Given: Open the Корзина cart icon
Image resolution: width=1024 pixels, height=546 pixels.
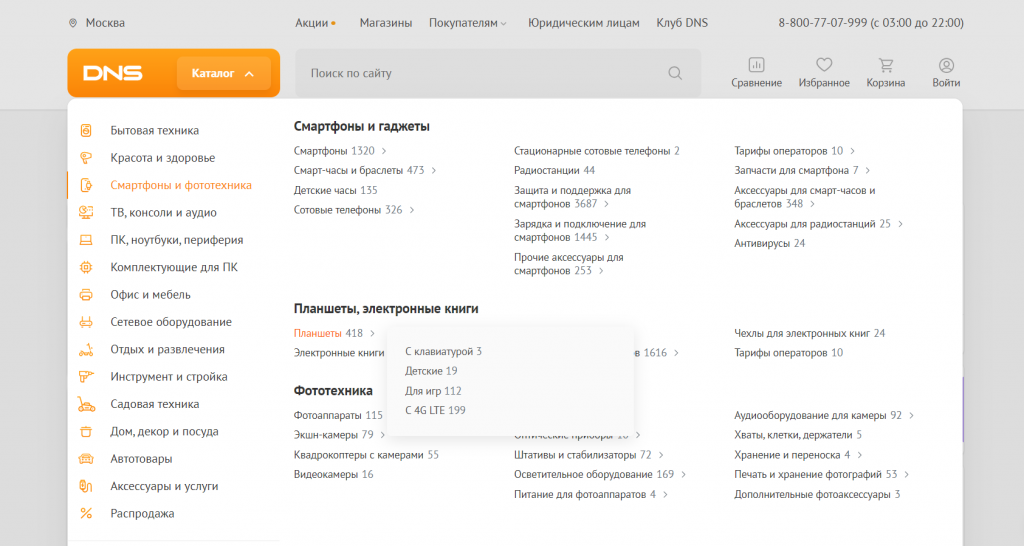Looking at the screenshot, I should [x=886, y=65].
